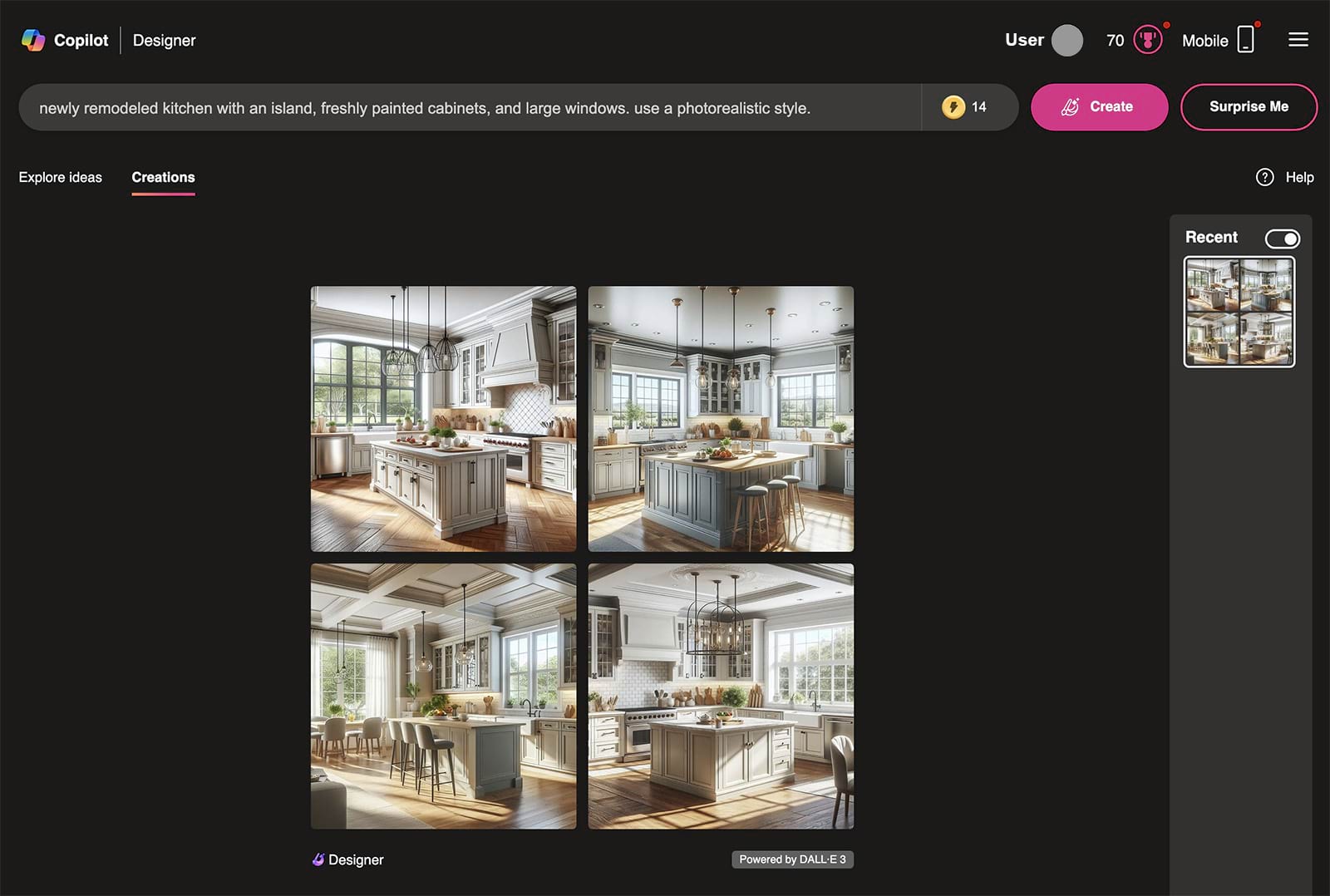Screen dimensions: 1330x896
Task: Select the Creations tab
Action: pos(163,177)
